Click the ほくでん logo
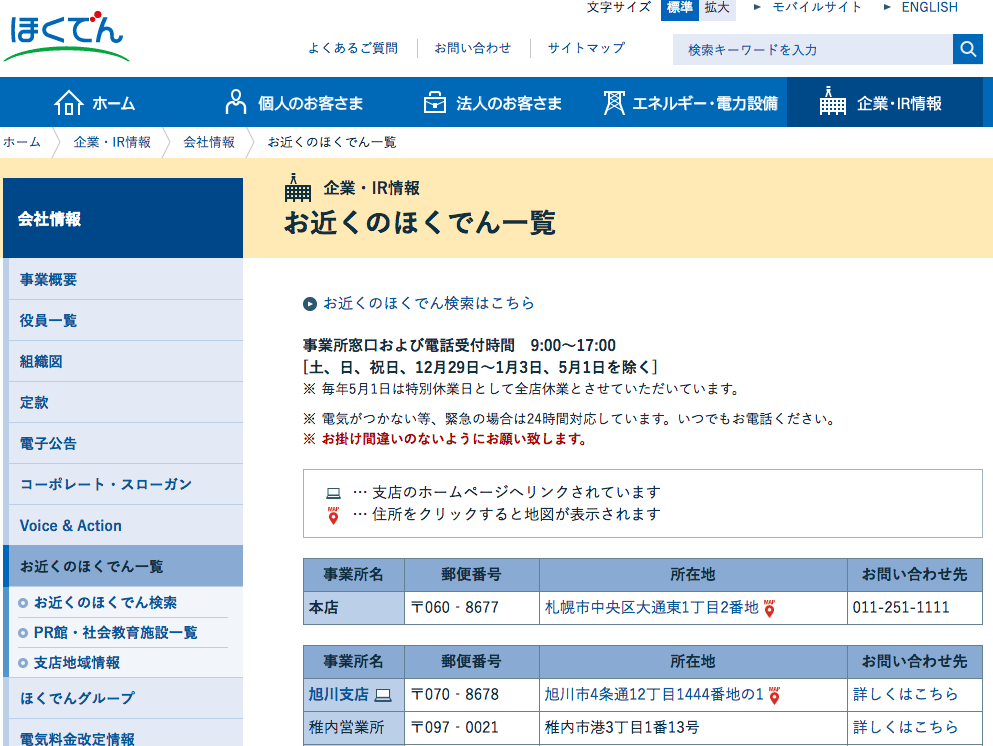Image resolution: width=993 pixels, height=746 pixels. click(x=66, y=37)
